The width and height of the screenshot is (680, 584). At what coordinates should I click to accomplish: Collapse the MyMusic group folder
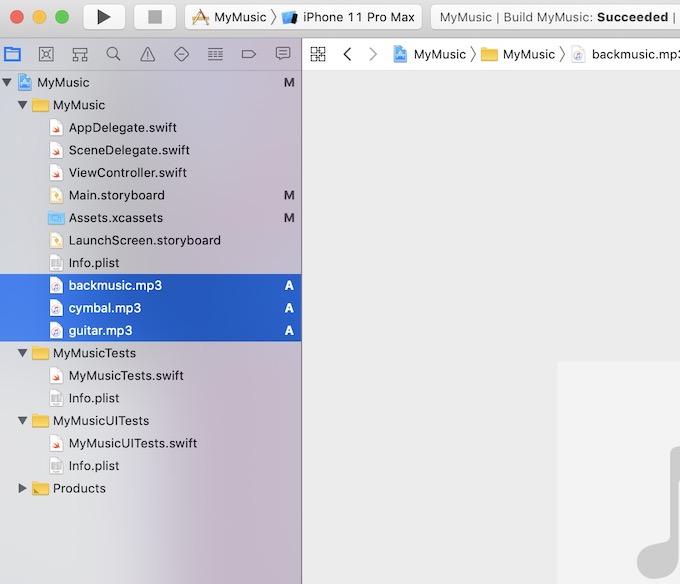(23, 105)
